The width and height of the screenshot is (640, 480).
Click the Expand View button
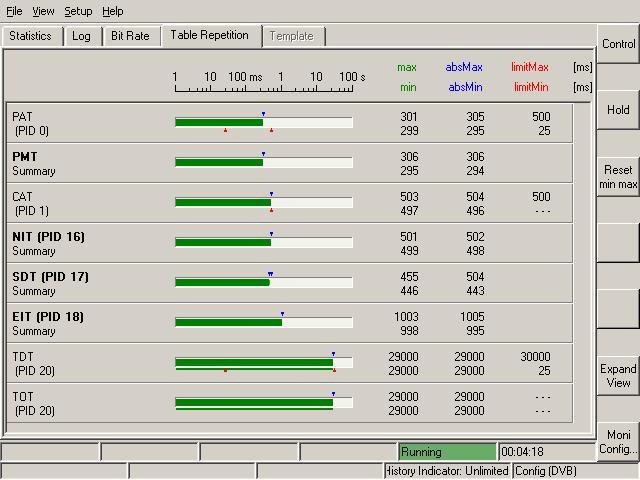[618, 376]
